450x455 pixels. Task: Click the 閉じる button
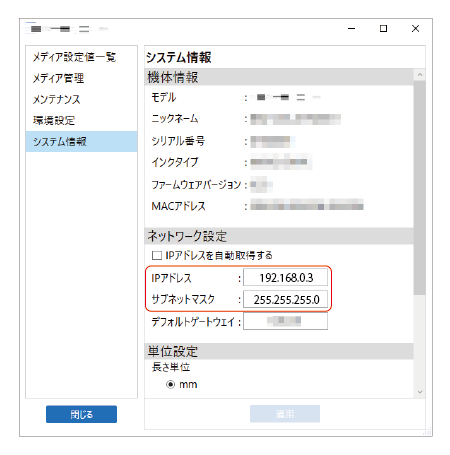coord(81,414)
